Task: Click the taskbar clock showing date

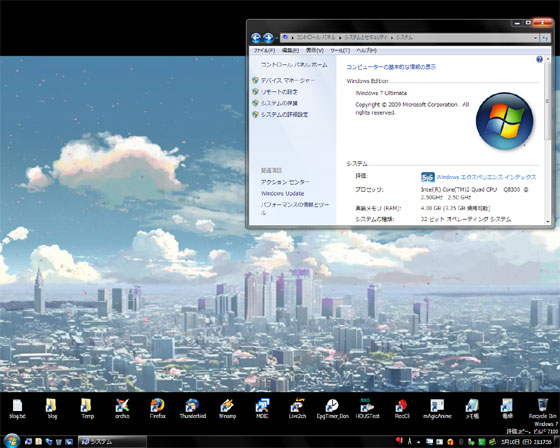Action: [x=526, y=442]
